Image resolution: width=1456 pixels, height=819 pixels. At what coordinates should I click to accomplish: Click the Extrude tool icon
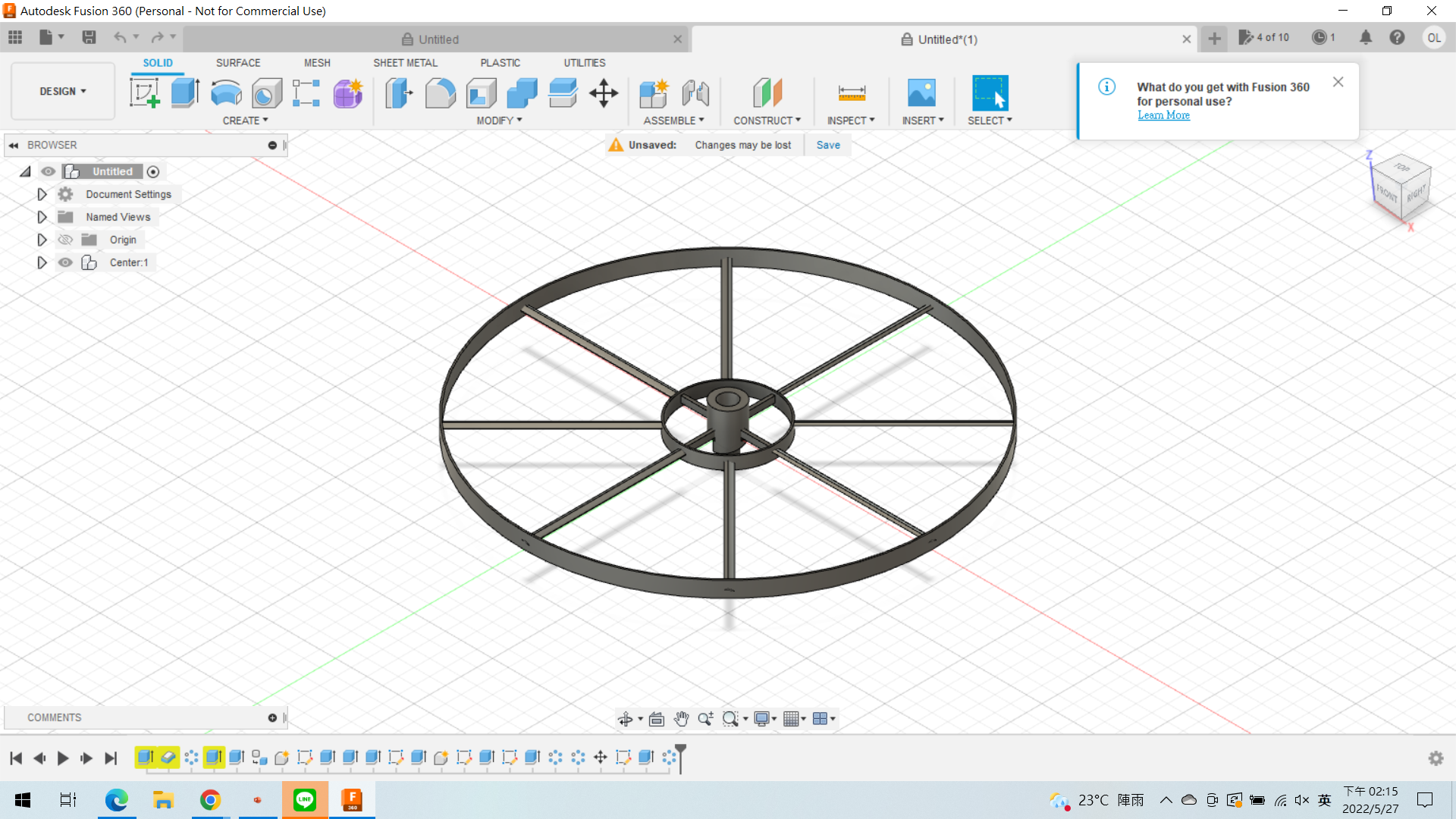click(185, 93)
